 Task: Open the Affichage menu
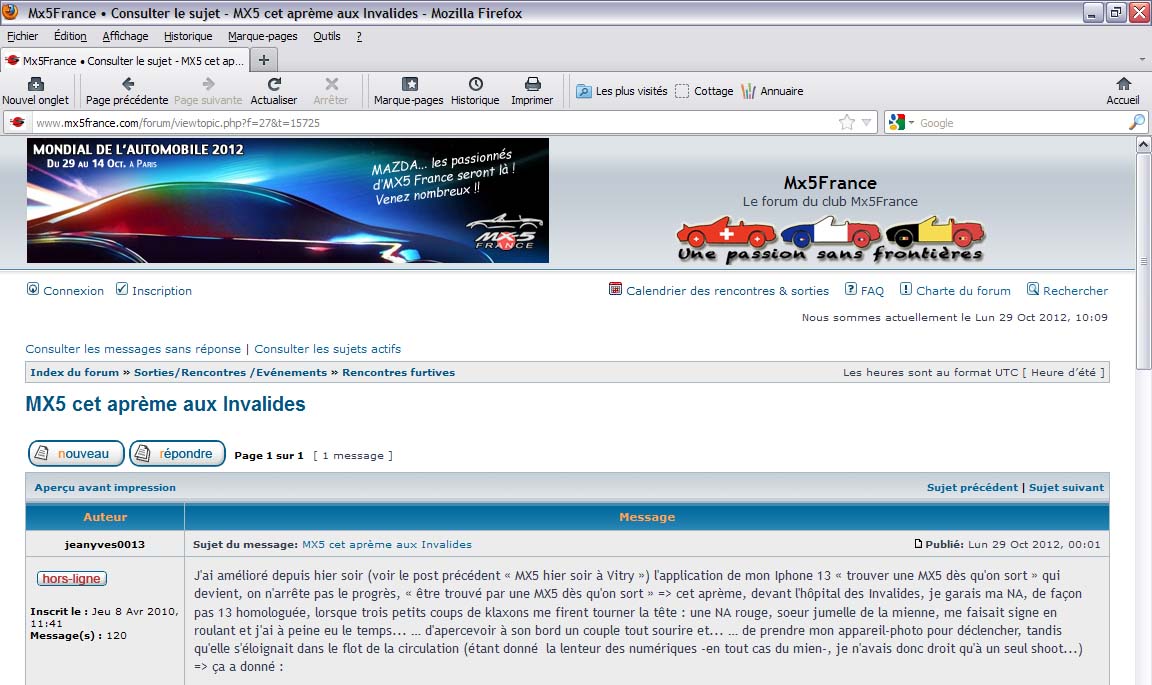click(x=125, y=36)
